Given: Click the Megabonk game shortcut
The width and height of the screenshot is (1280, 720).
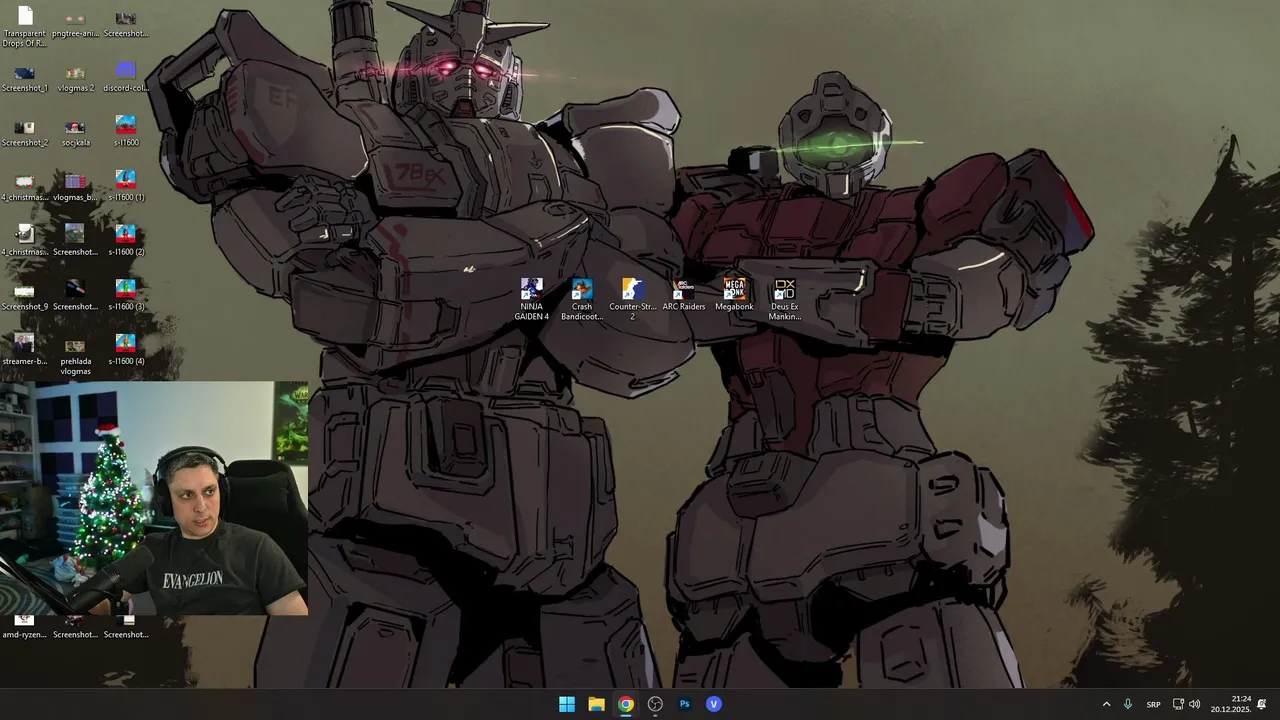Looking at the screenshot, I should pyautogui.click(x=734, y=295).
